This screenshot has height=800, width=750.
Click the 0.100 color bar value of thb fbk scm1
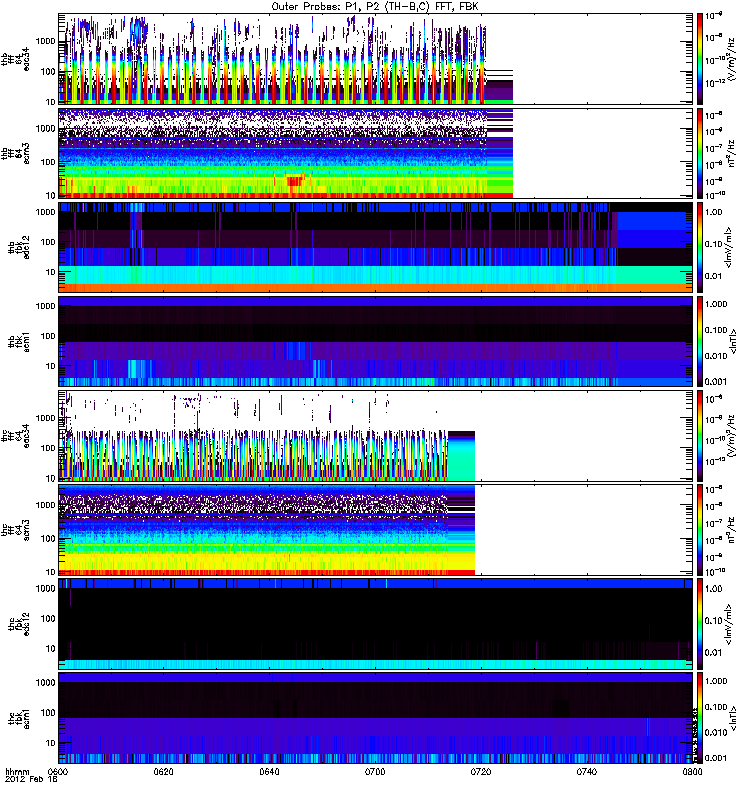click(716, 330)
